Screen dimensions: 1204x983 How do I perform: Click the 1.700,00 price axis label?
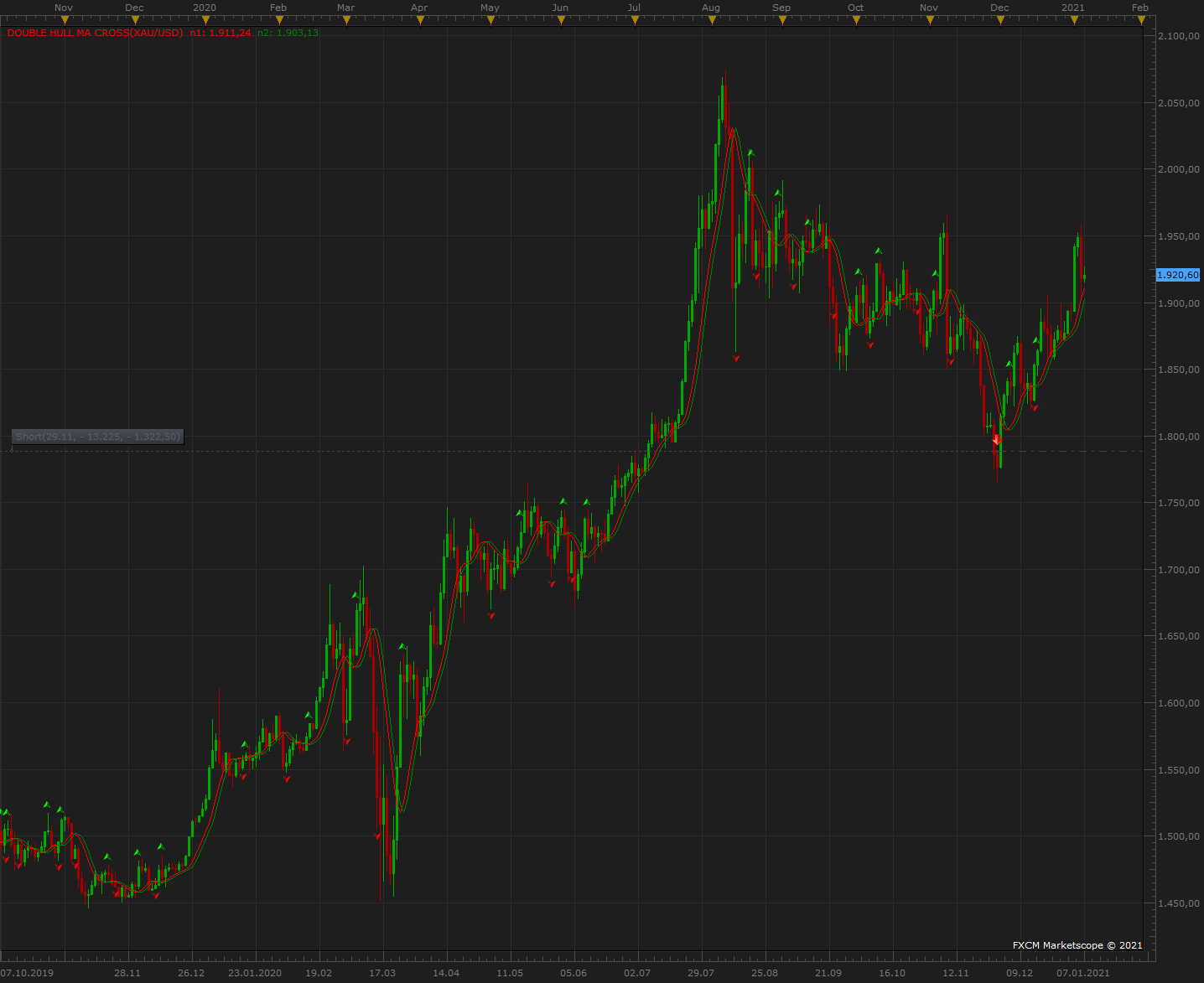point(1178,570)
